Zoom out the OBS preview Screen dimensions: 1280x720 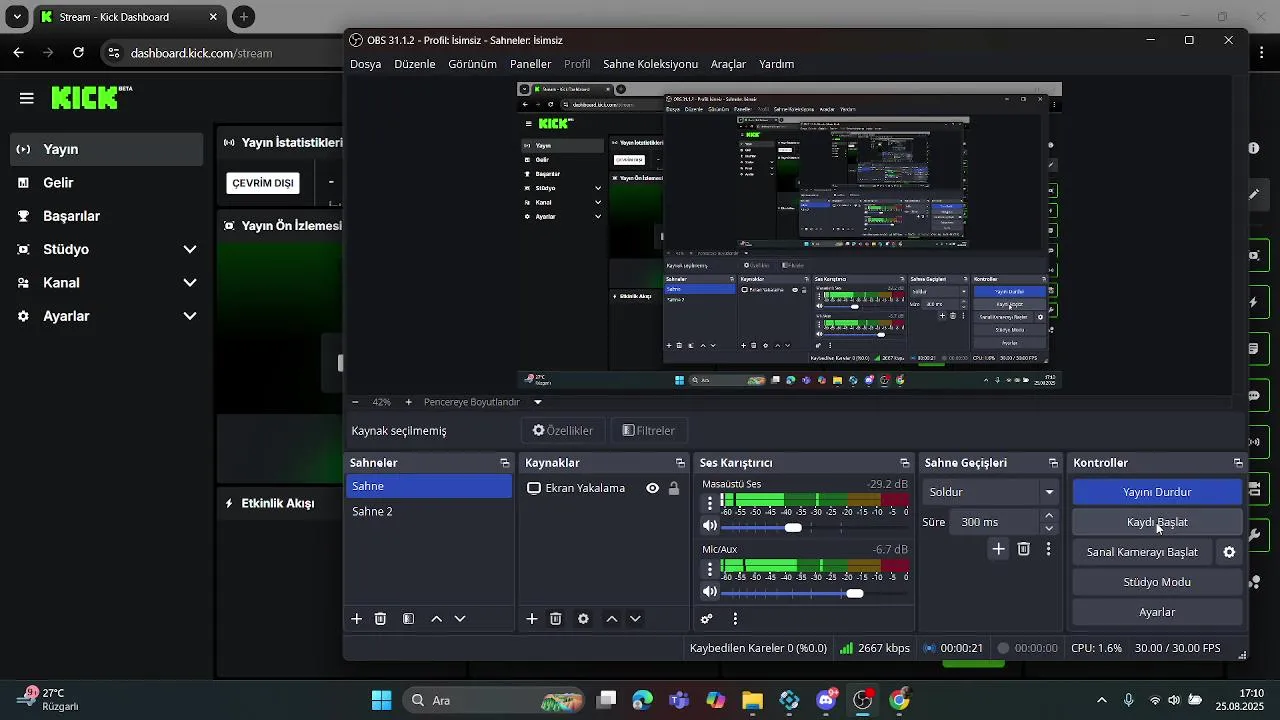[x=355, y=402]
